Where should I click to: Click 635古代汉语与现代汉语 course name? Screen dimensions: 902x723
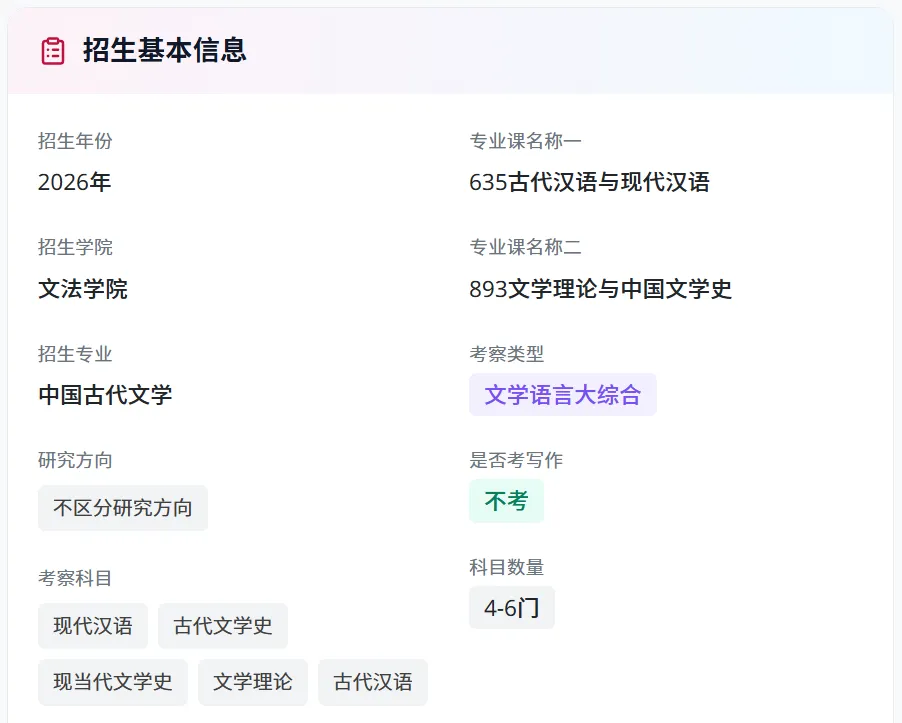tap(589, 182)
